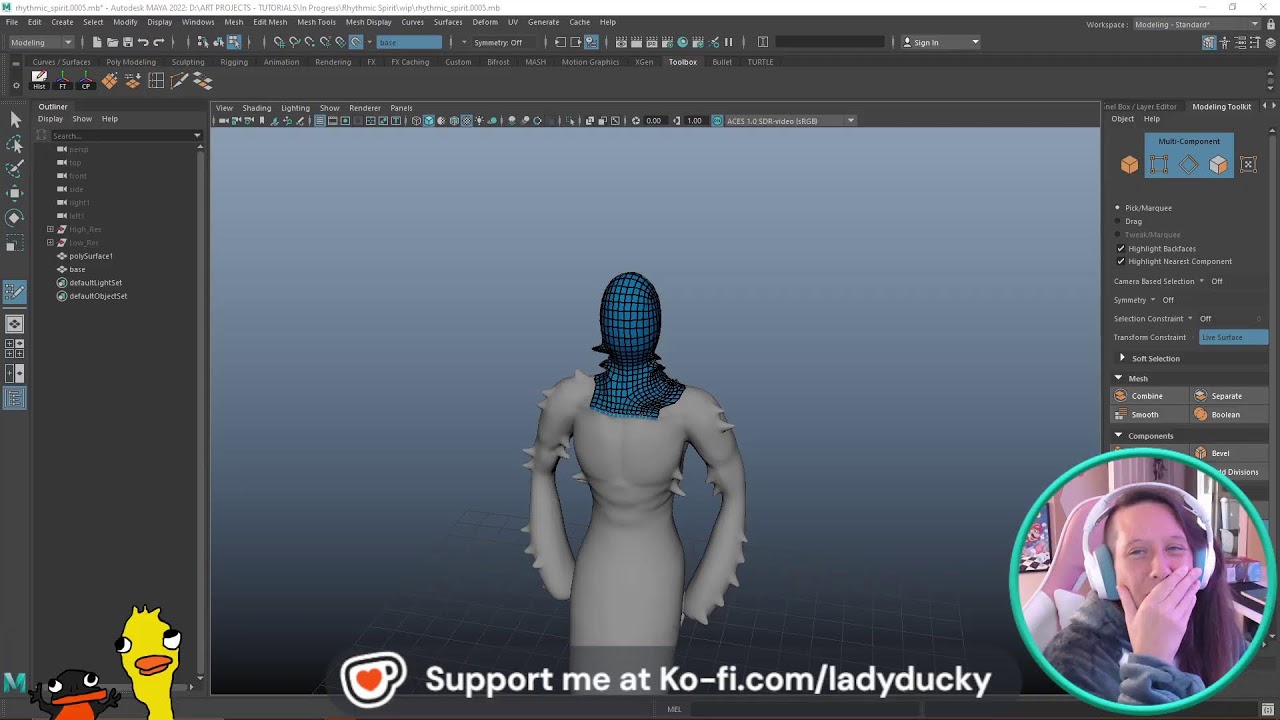The image size is (1280, 720).
Task: Select the Lasso tool in toolbox
Action: pyautogui.click(x=15, y=145)
